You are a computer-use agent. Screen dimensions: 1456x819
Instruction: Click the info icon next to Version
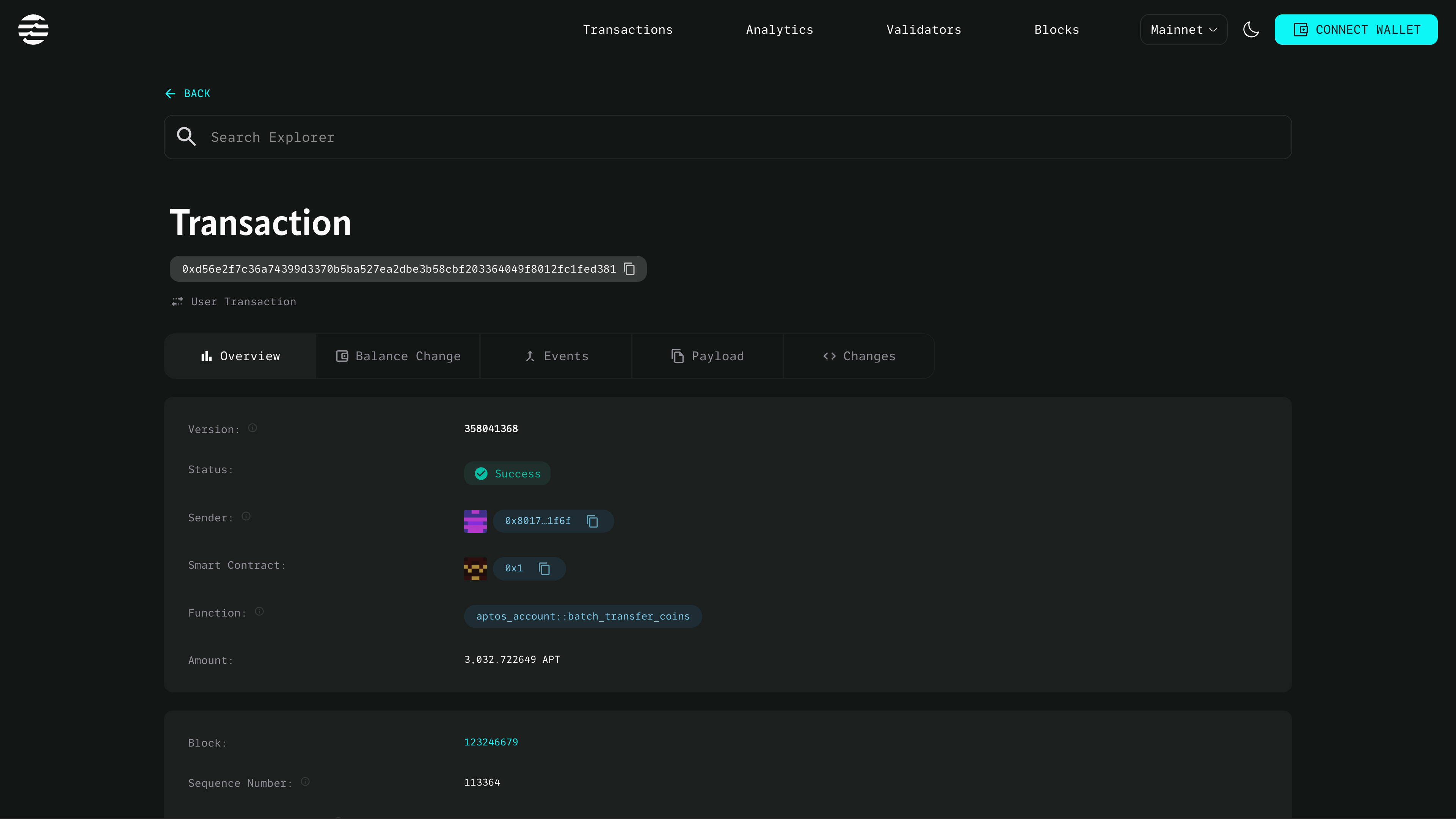253,428
